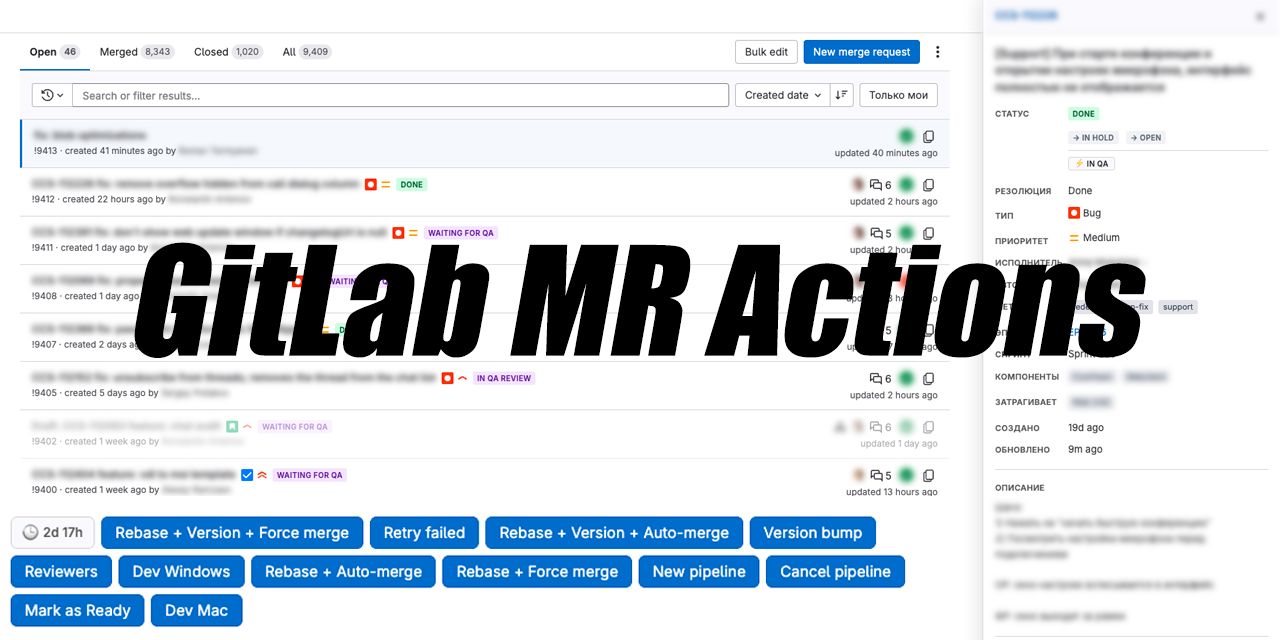Screen dimensions: 1280x640
Task: Switch to the Open tab
Action: click(55, 52)
